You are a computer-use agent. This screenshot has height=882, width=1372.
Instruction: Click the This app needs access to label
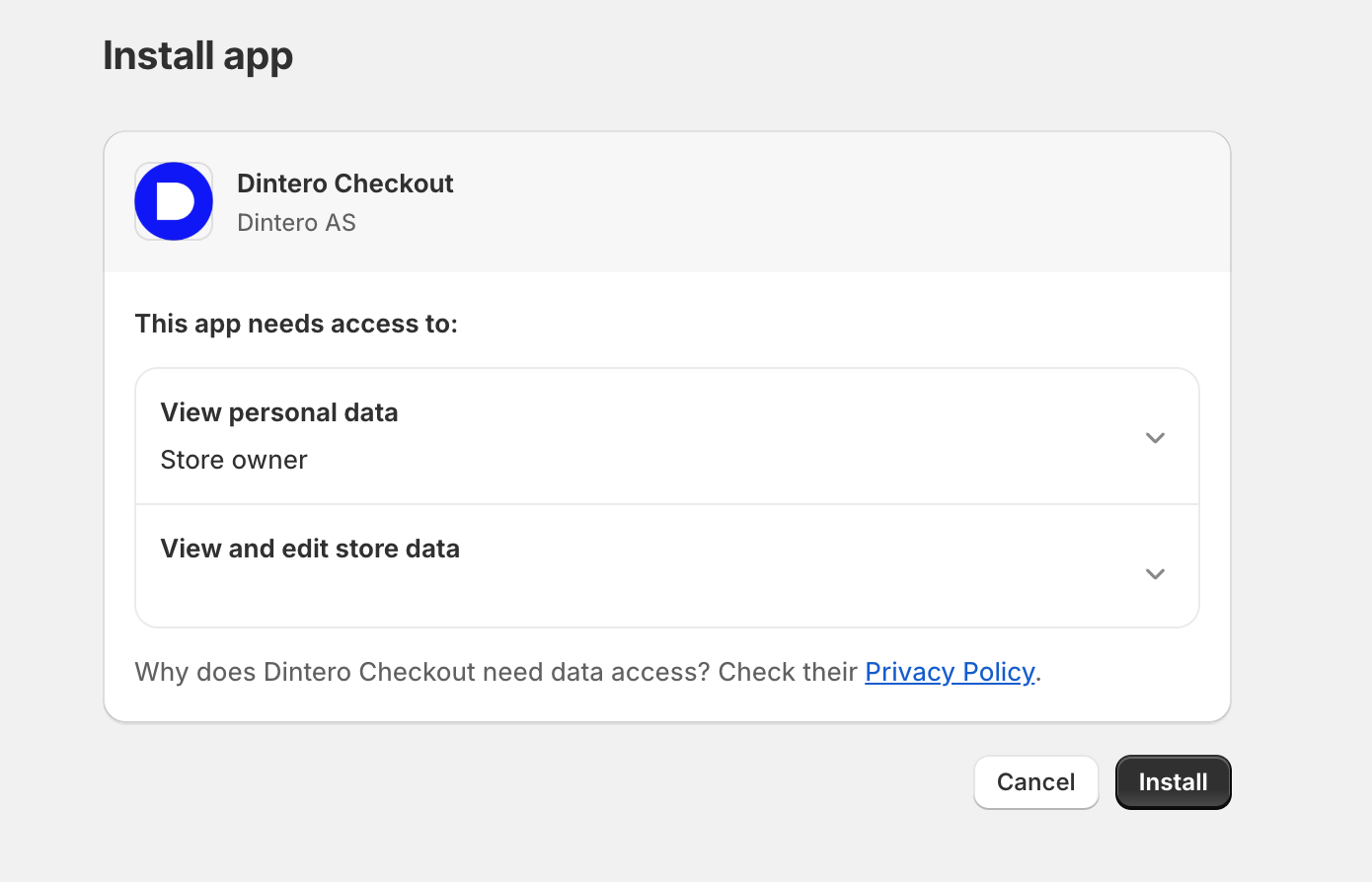(x=296, y=324)
